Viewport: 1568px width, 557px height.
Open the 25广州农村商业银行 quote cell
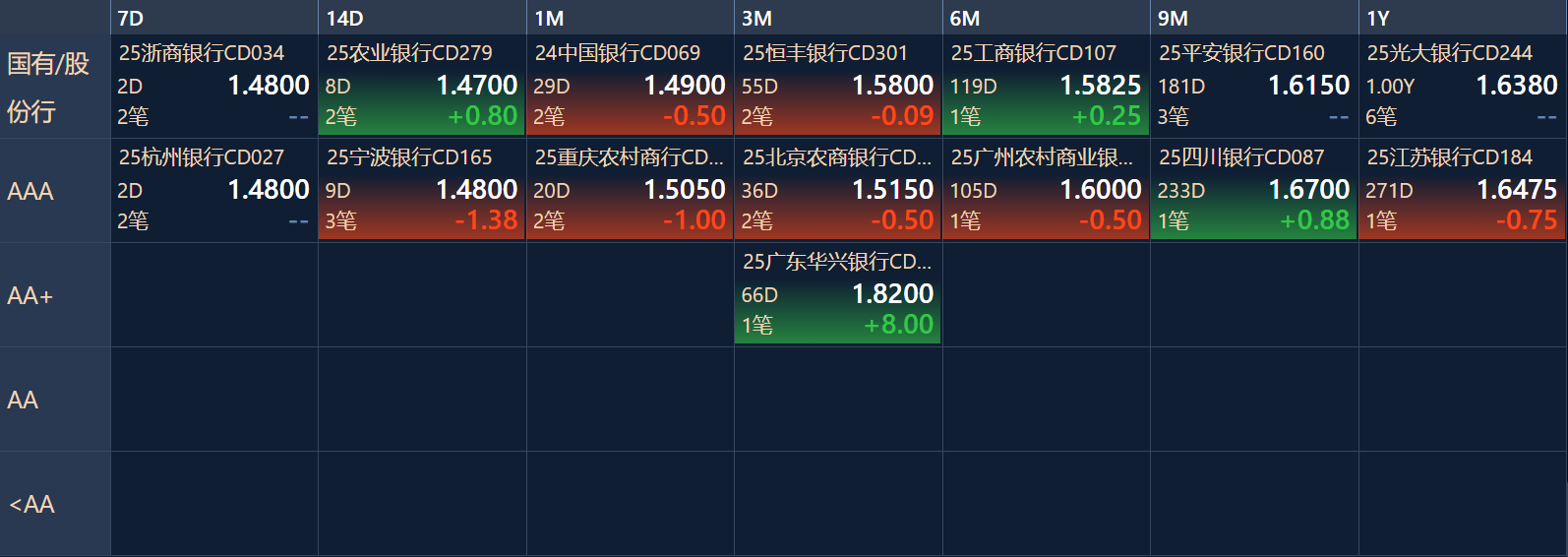click(x=1046, y=190)
